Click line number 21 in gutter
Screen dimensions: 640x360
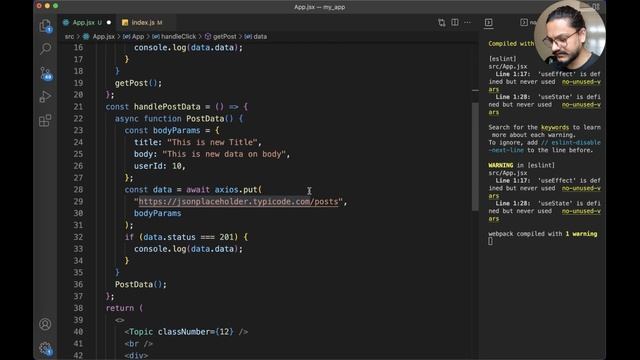pyautogui.click(x=78, y=107)
